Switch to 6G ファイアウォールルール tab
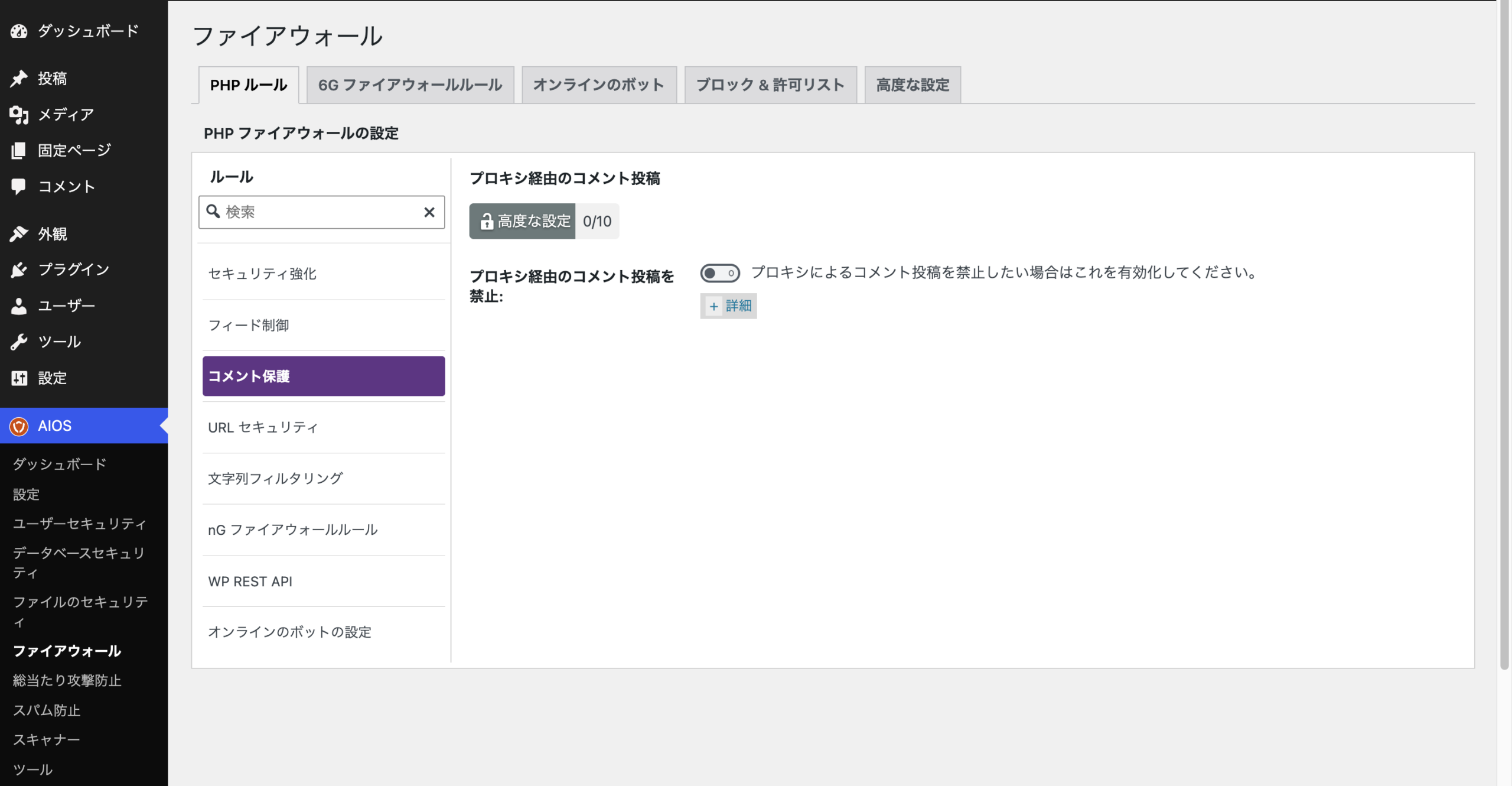This screenshot has width=1512, height=786. coord(410,85)
